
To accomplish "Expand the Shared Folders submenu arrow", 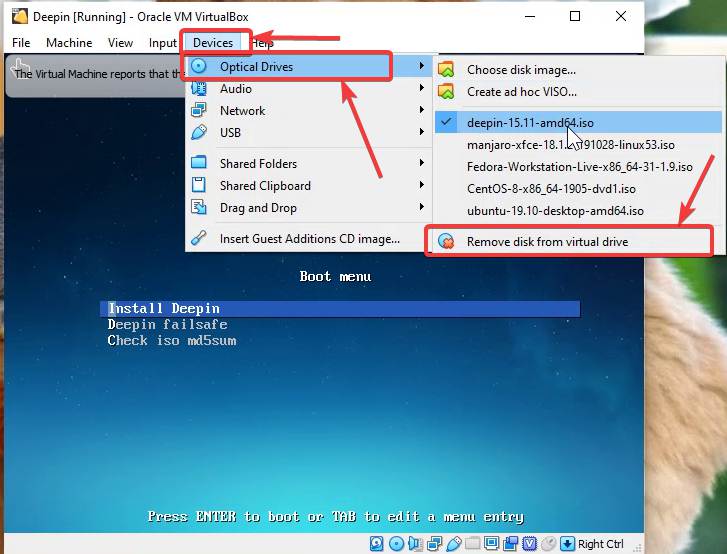I will coord(421,162).
